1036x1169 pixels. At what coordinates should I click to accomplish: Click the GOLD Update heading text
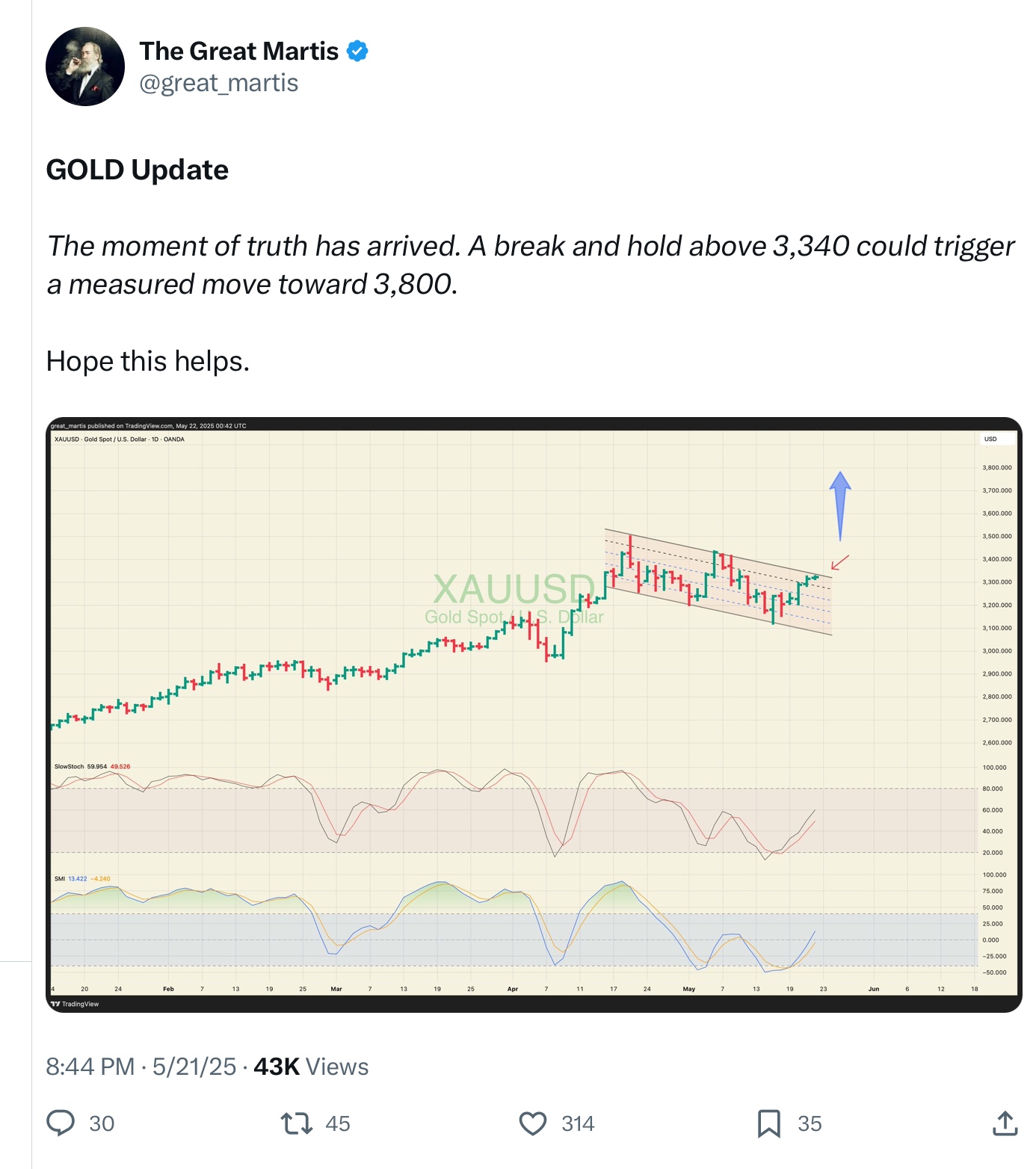138,170
